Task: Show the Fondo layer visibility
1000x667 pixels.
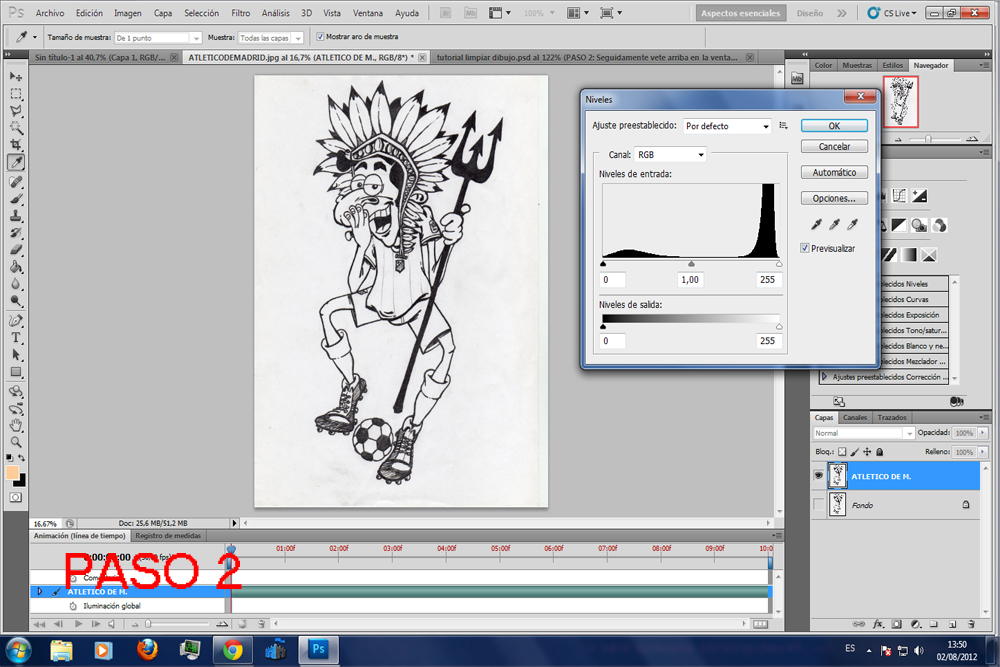Action: tap(818, 504)
